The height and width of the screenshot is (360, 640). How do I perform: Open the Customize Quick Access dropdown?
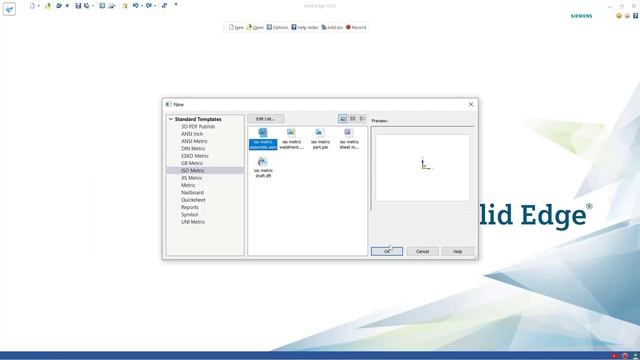point(176,5)
